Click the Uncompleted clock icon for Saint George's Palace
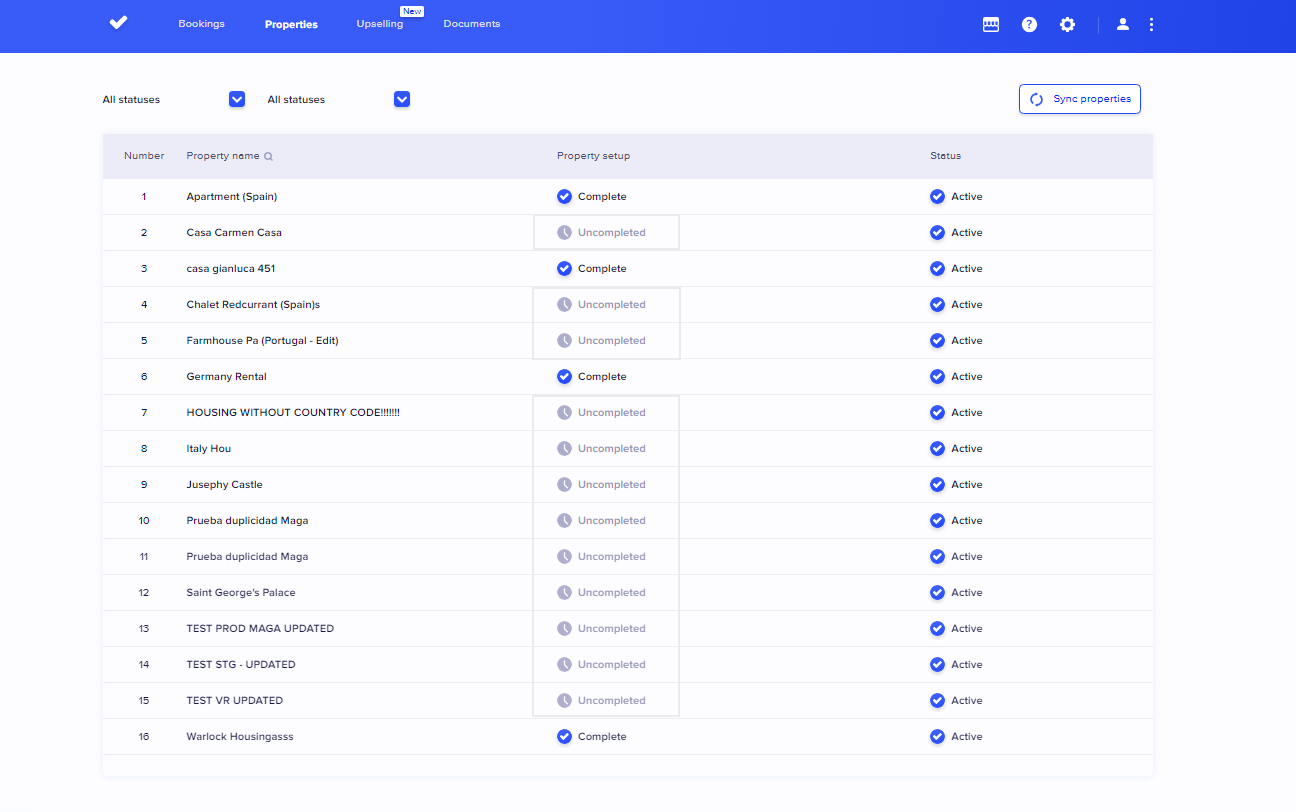The height and width of the screenshot is (812, 1296). [x=564, y=593]
